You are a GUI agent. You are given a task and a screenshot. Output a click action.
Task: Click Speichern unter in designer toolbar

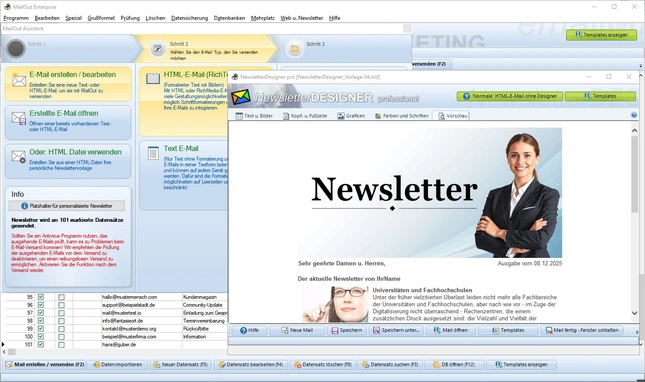[x=396, y=330]
